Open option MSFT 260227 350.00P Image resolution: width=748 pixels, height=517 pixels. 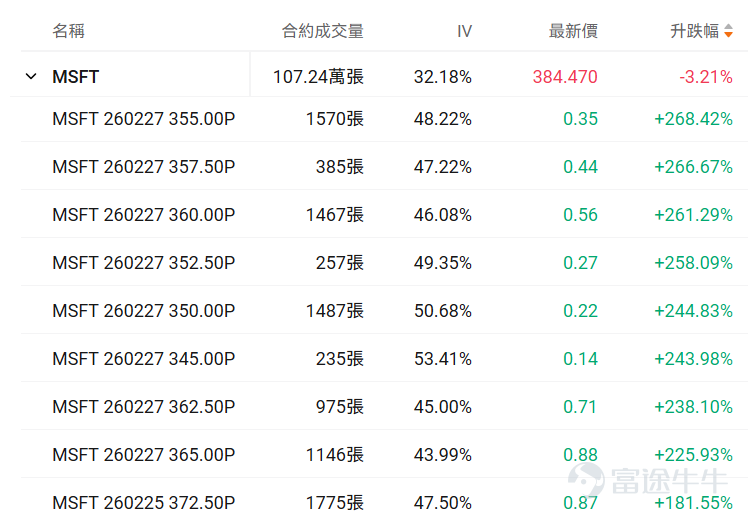tap(144, 311)
